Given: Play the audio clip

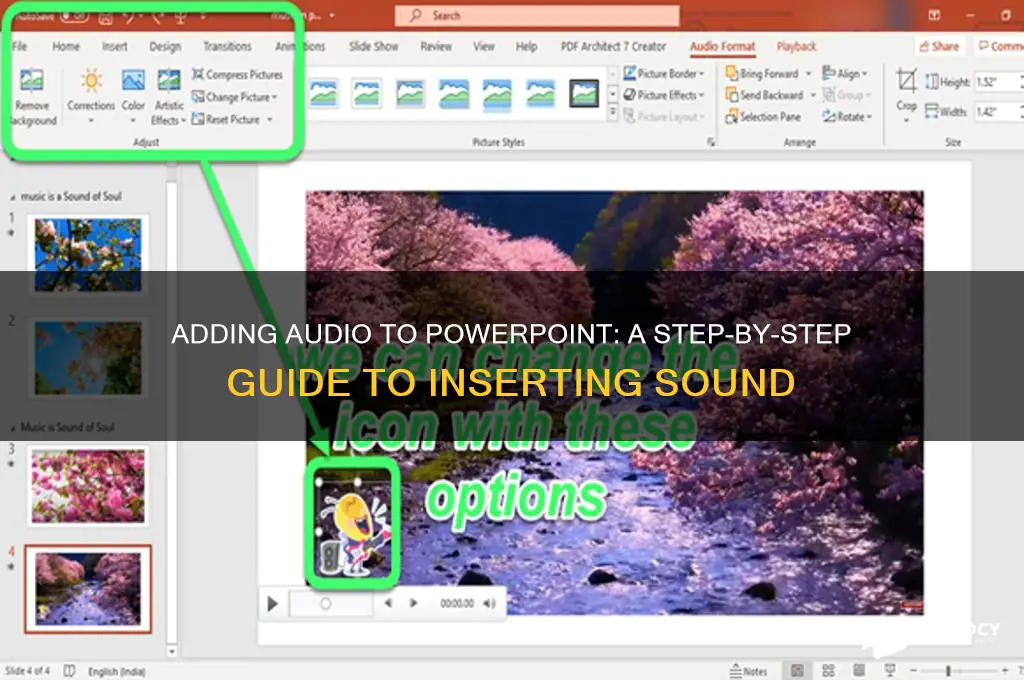Looking at the screenshot, I should pyautogui.click(x=273, y=604).
